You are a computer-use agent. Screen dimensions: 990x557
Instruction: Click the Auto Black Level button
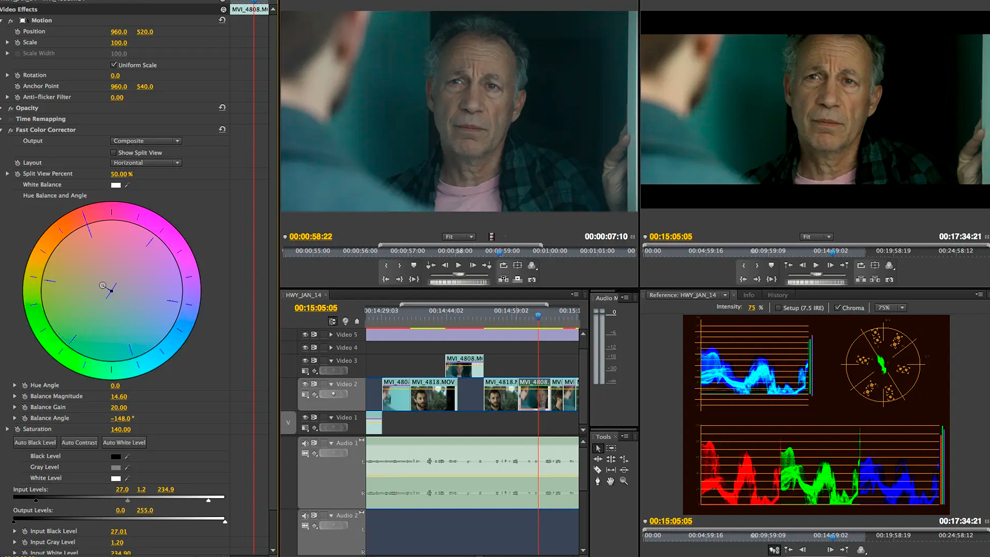click(x=35, y=443)
